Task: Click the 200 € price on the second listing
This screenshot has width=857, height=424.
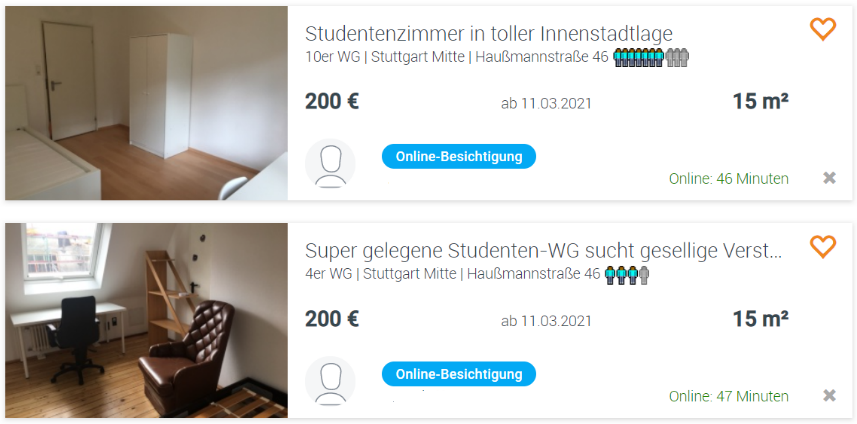Action: point(332,319)
